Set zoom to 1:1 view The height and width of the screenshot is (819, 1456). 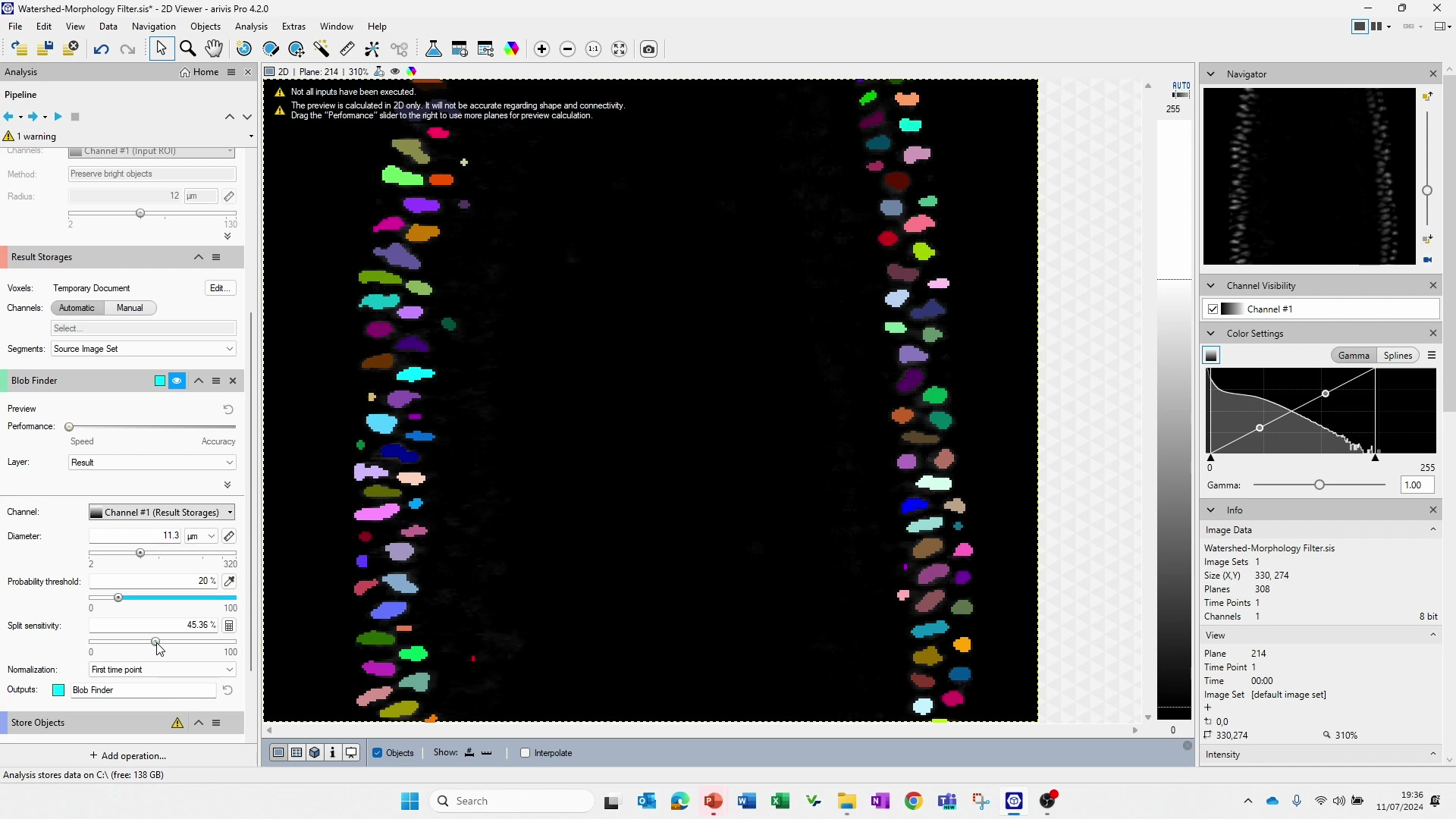[x=593, y=49]
